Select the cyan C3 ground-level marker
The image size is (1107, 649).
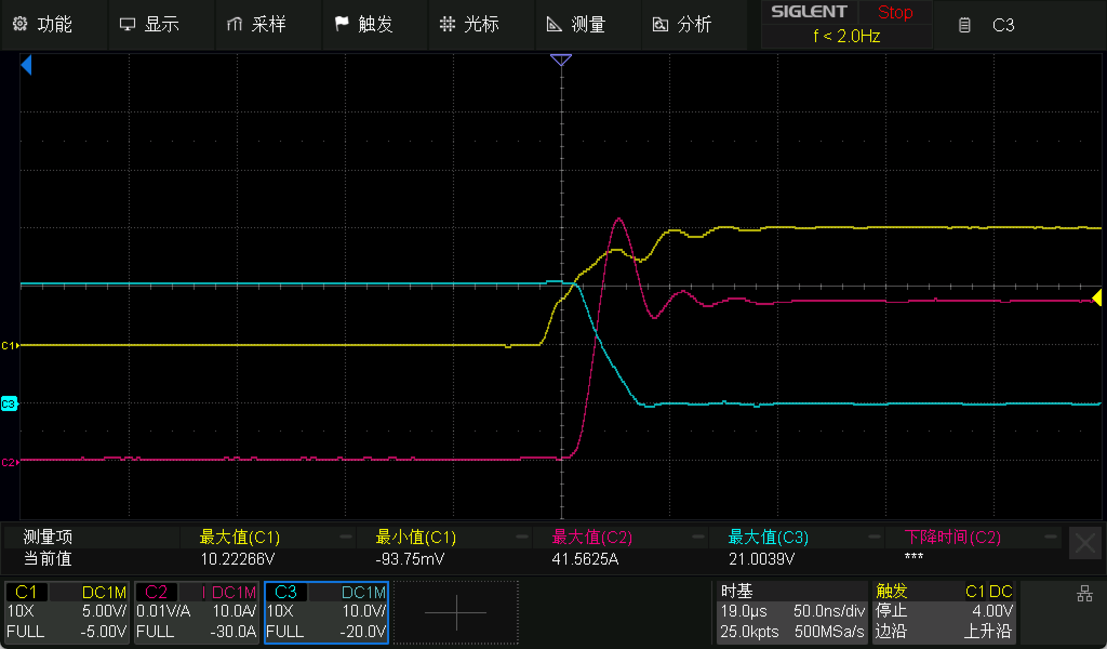tap(8, 404)
